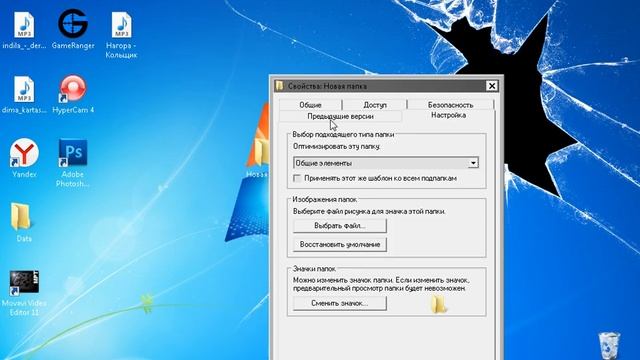Open the Нагора - Кольщик MP3 file

click(121, 25)
